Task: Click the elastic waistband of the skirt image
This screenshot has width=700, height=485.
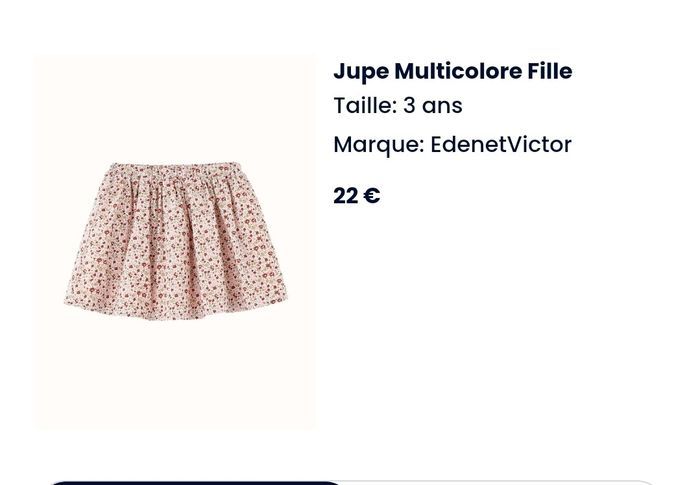Action: pos(175,168)
